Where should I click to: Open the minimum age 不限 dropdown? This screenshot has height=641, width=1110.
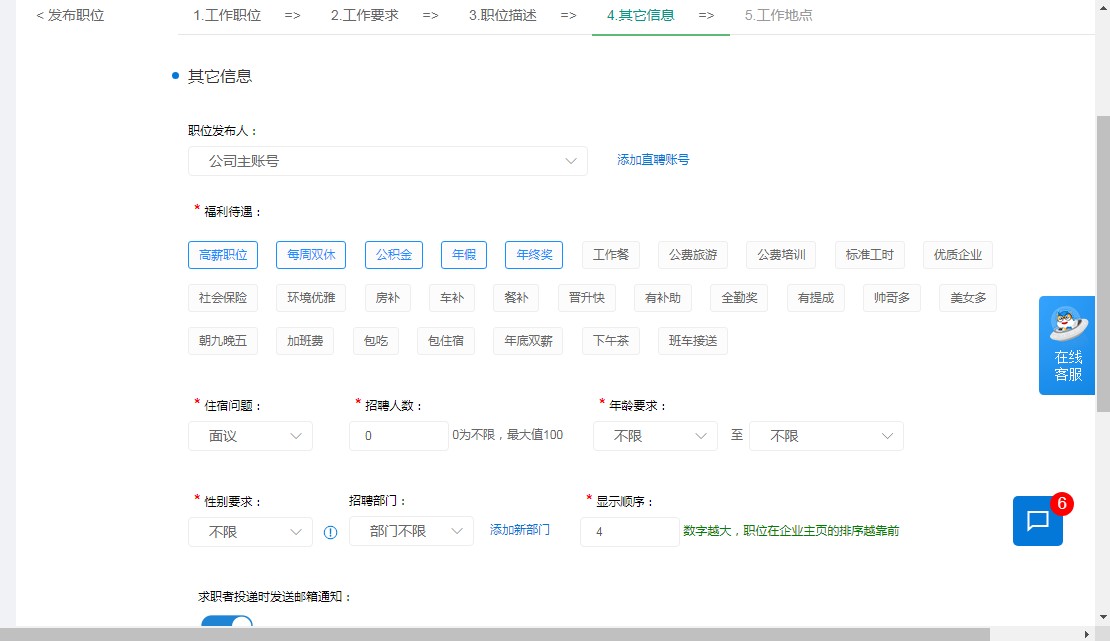(654, 435)
